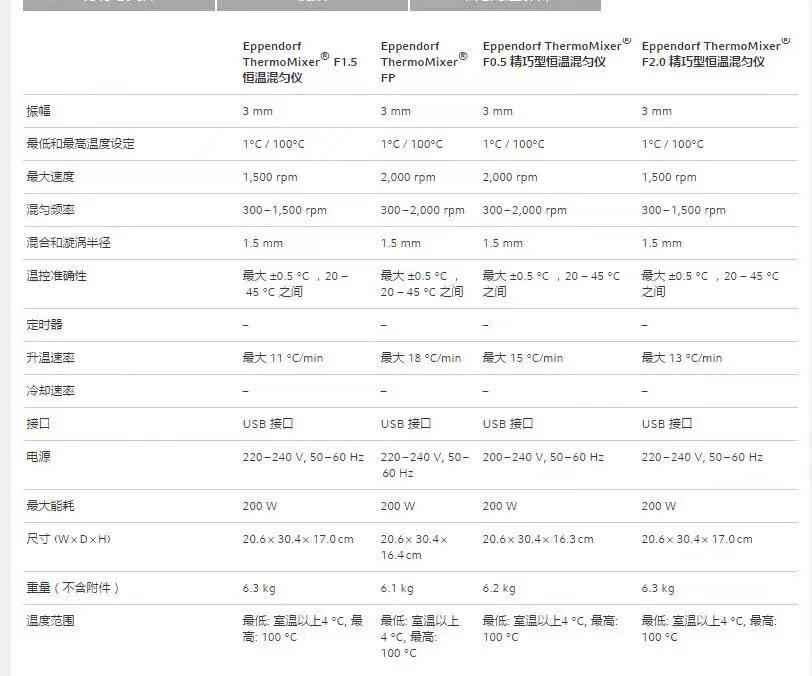Click the 尺寸 (W×D×H) row label
The height and width of the screenshot is (676, 812).
68,539
